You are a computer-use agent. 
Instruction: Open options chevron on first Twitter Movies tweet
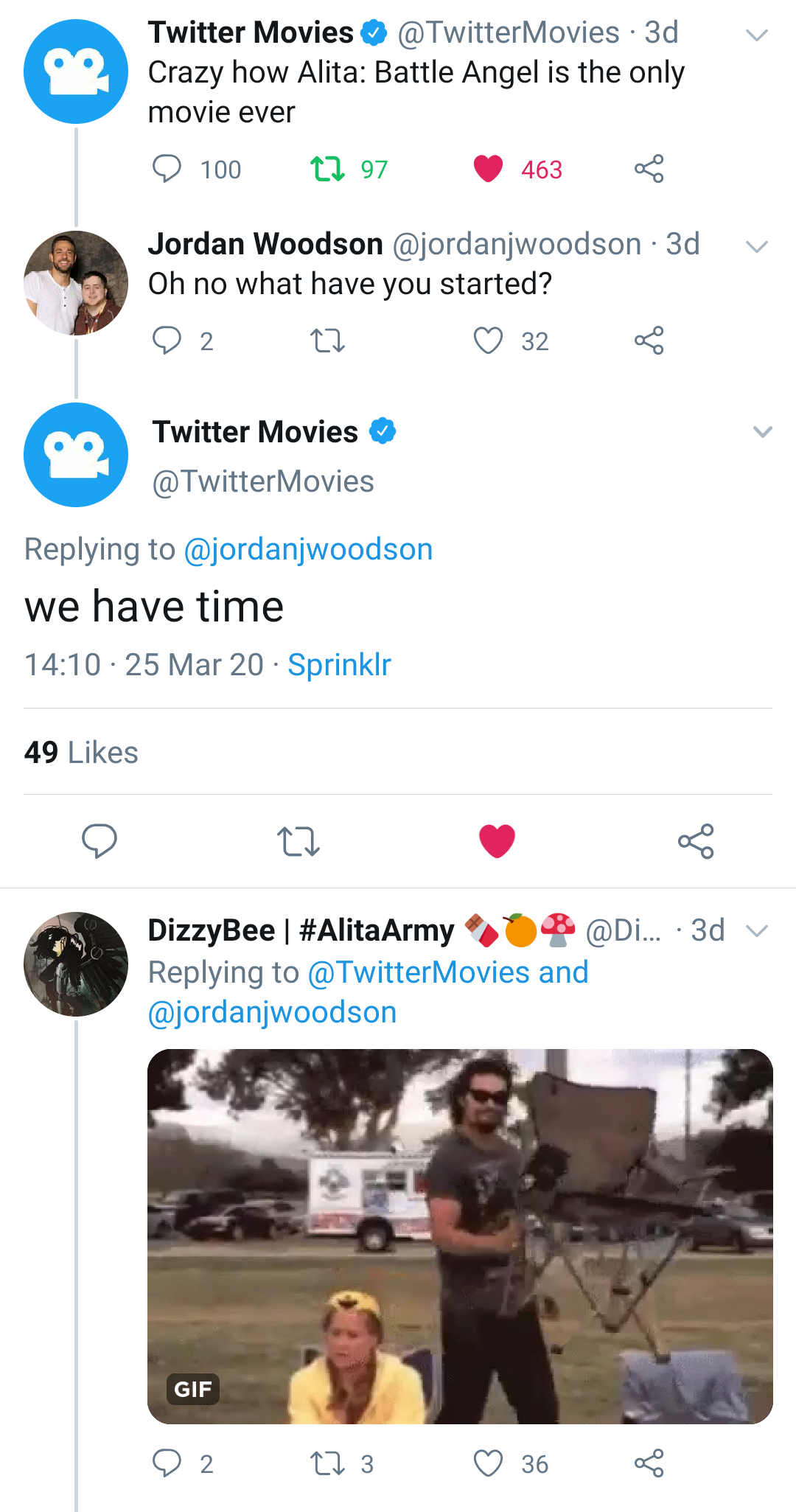(757, 35)
